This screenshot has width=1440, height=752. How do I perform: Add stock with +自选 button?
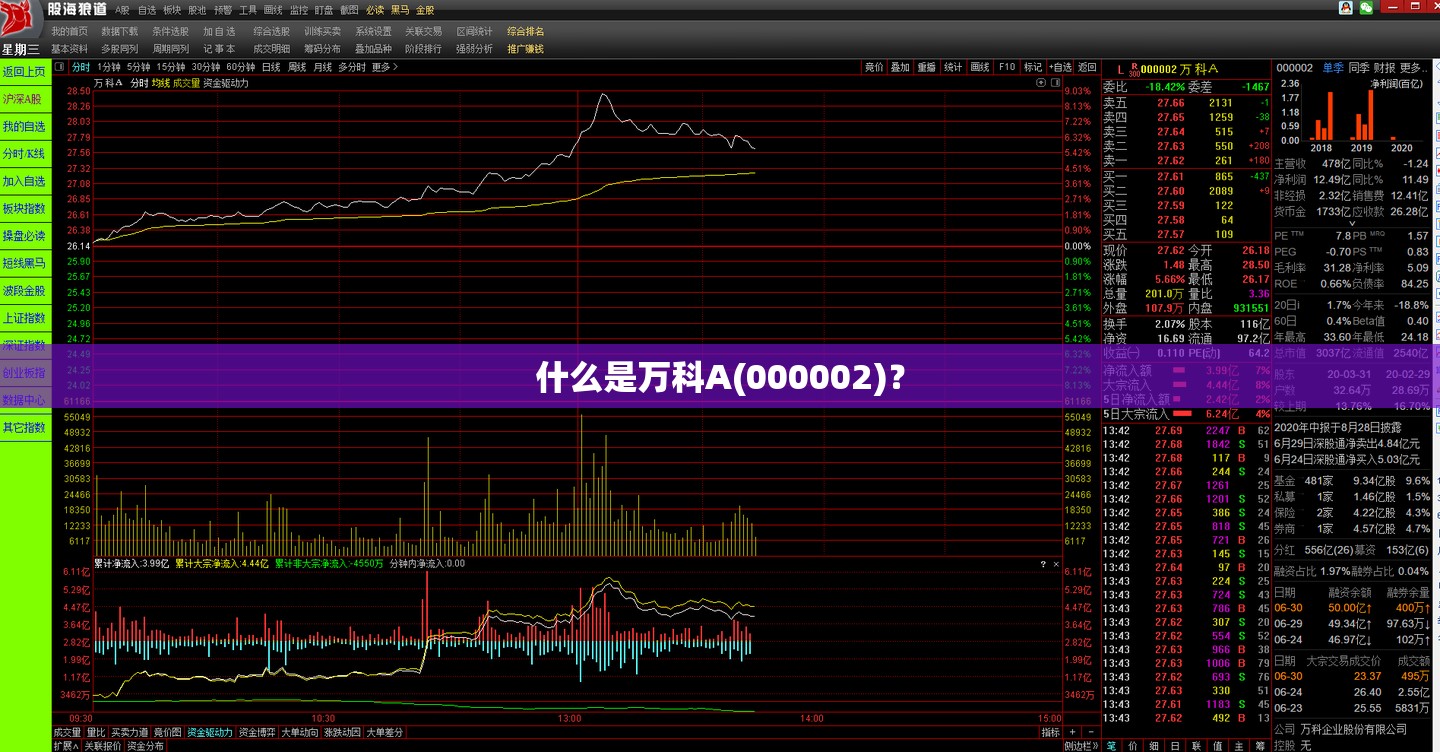coord(1060,67)
